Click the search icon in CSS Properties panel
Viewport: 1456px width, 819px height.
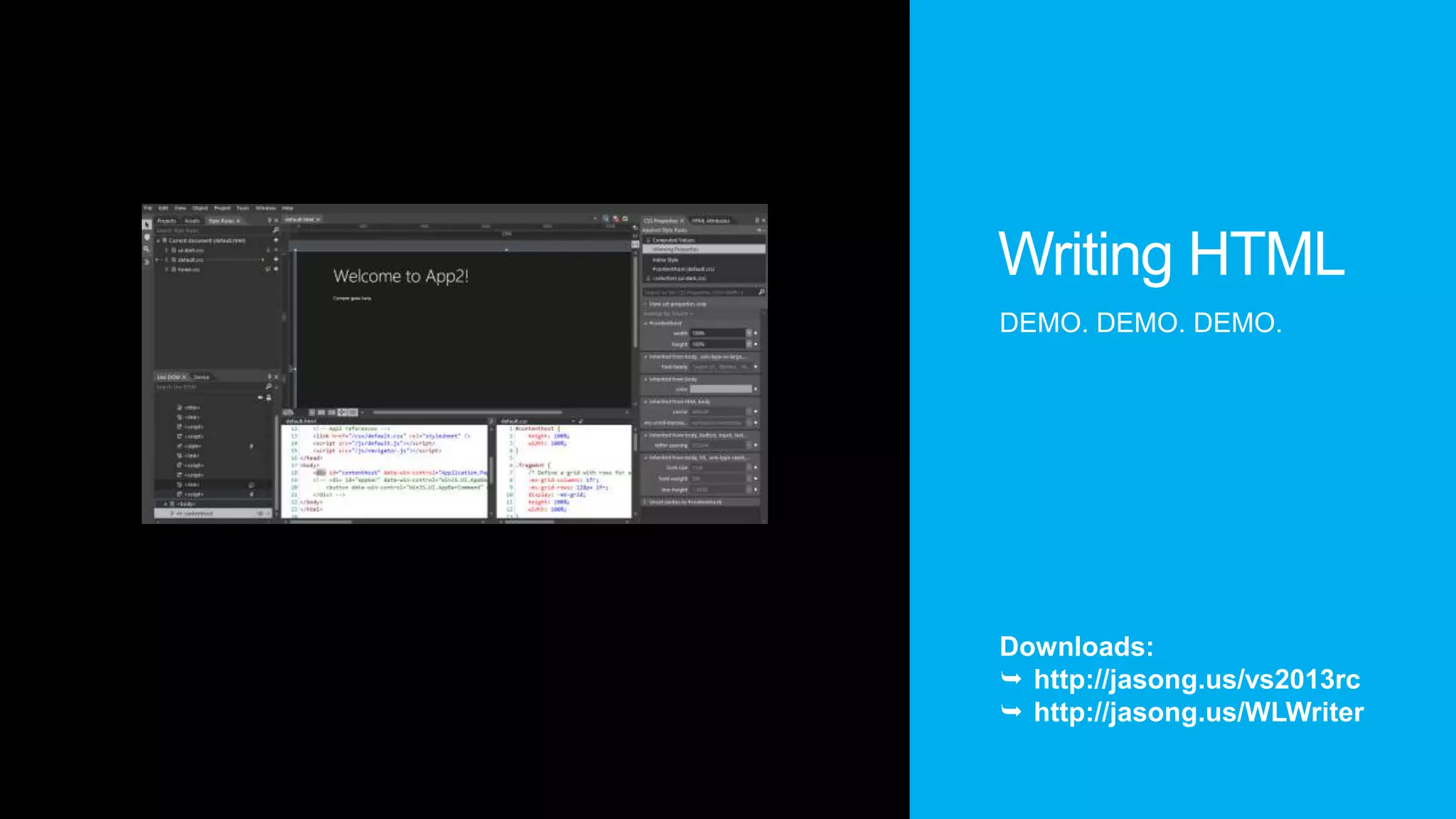(761, 292)
